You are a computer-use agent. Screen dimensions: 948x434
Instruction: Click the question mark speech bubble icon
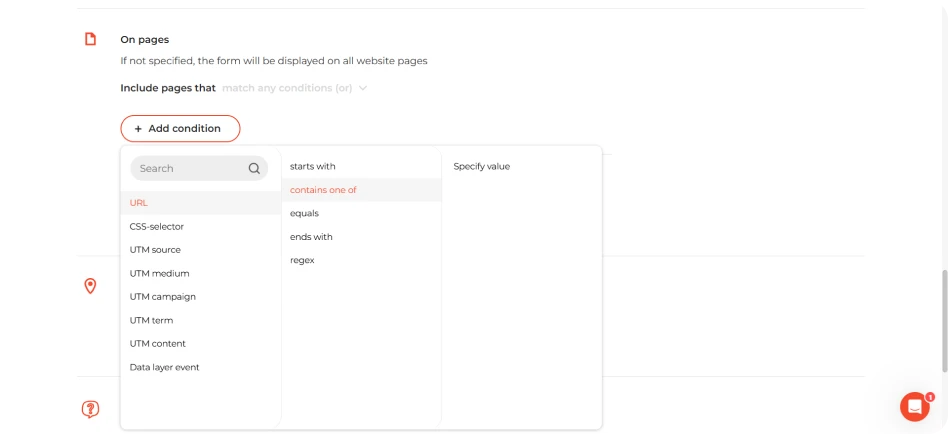tap(90, 409)
